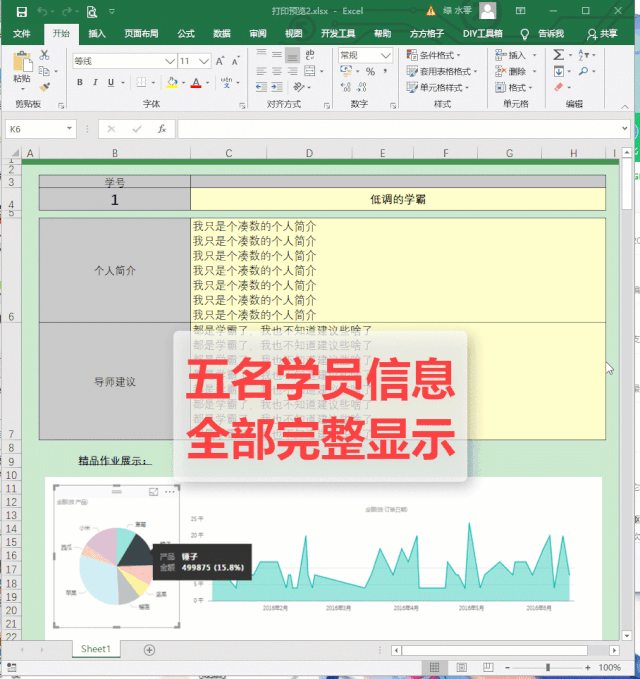This screenshot has width=640, height=679.
Task: Toggle bold formatting
Action: [x=80, y=82]
